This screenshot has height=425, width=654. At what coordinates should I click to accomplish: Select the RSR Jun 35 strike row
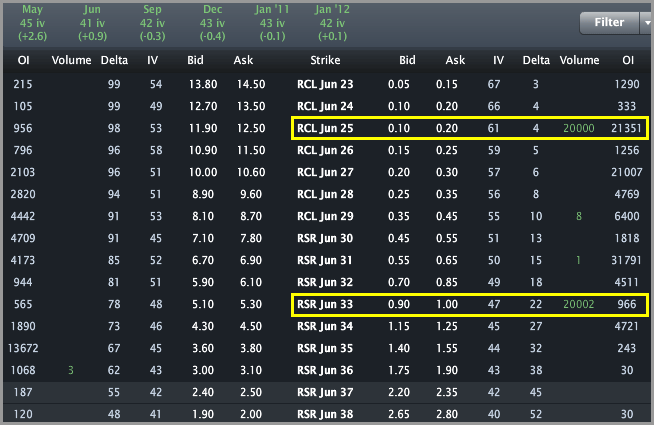click(325, 348)
